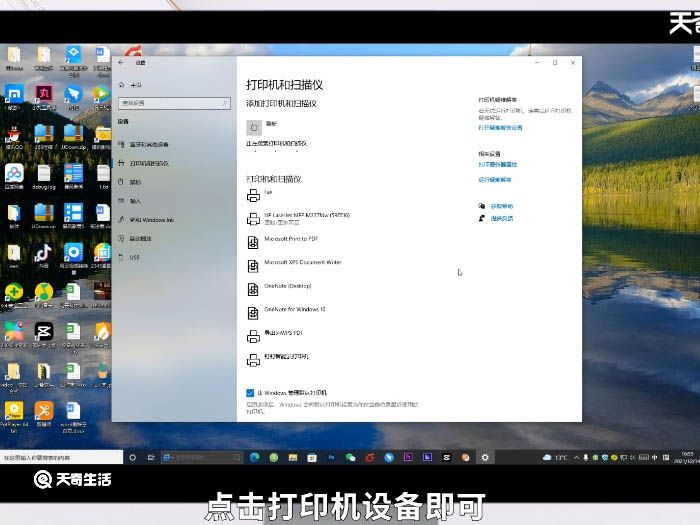
Task: Go to Settings home (主页)
Action: (x=130, y=84)
